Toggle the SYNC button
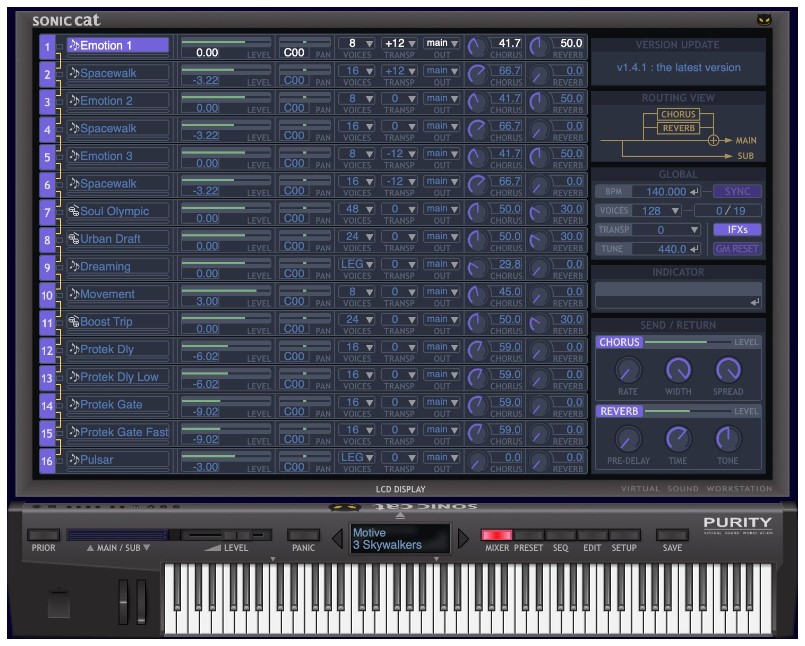Screen dimensions: 805x646 [737, 191]
